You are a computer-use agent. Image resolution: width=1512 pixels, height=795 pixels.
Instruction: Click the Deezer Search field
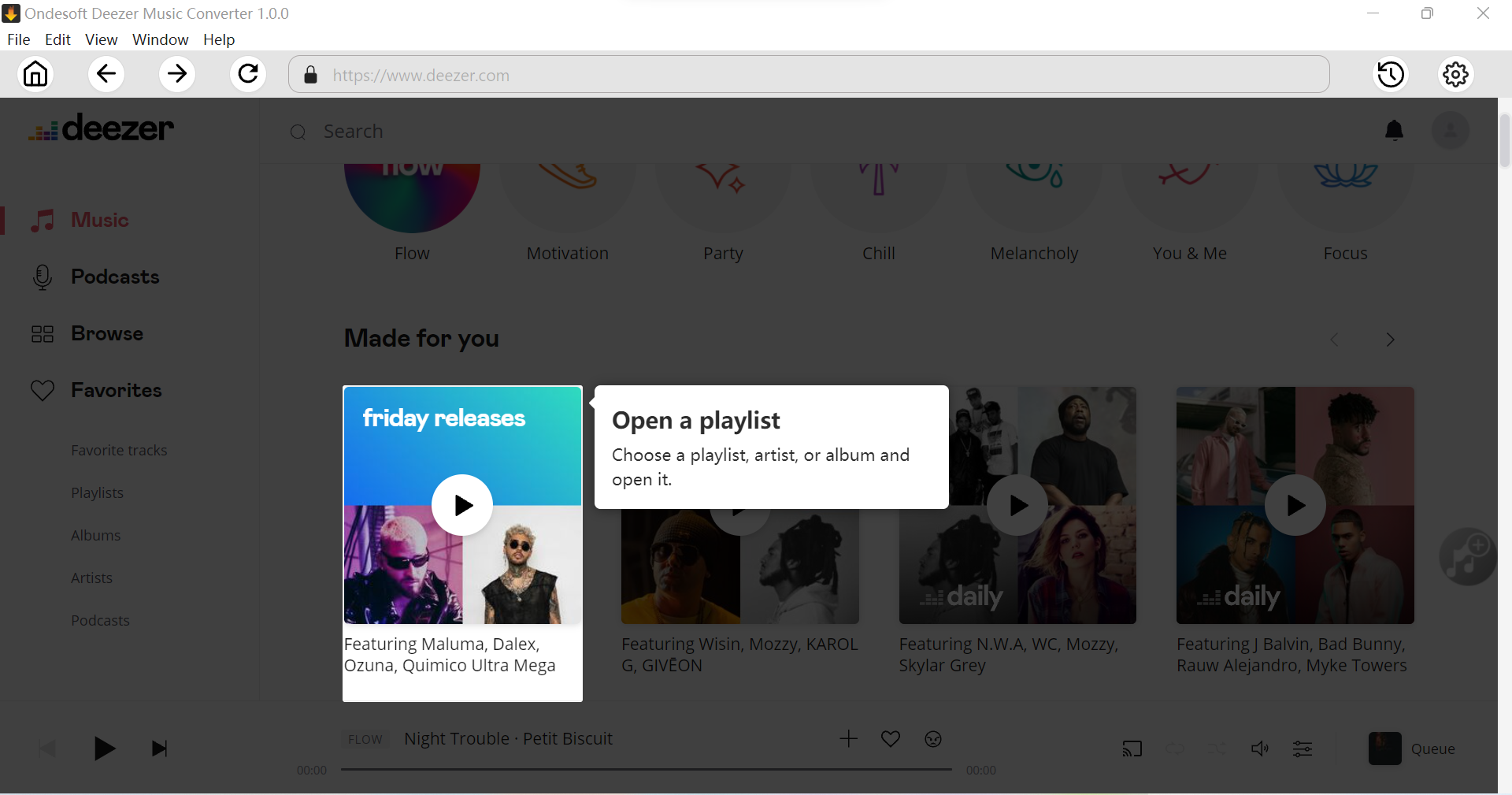(354, 132)
